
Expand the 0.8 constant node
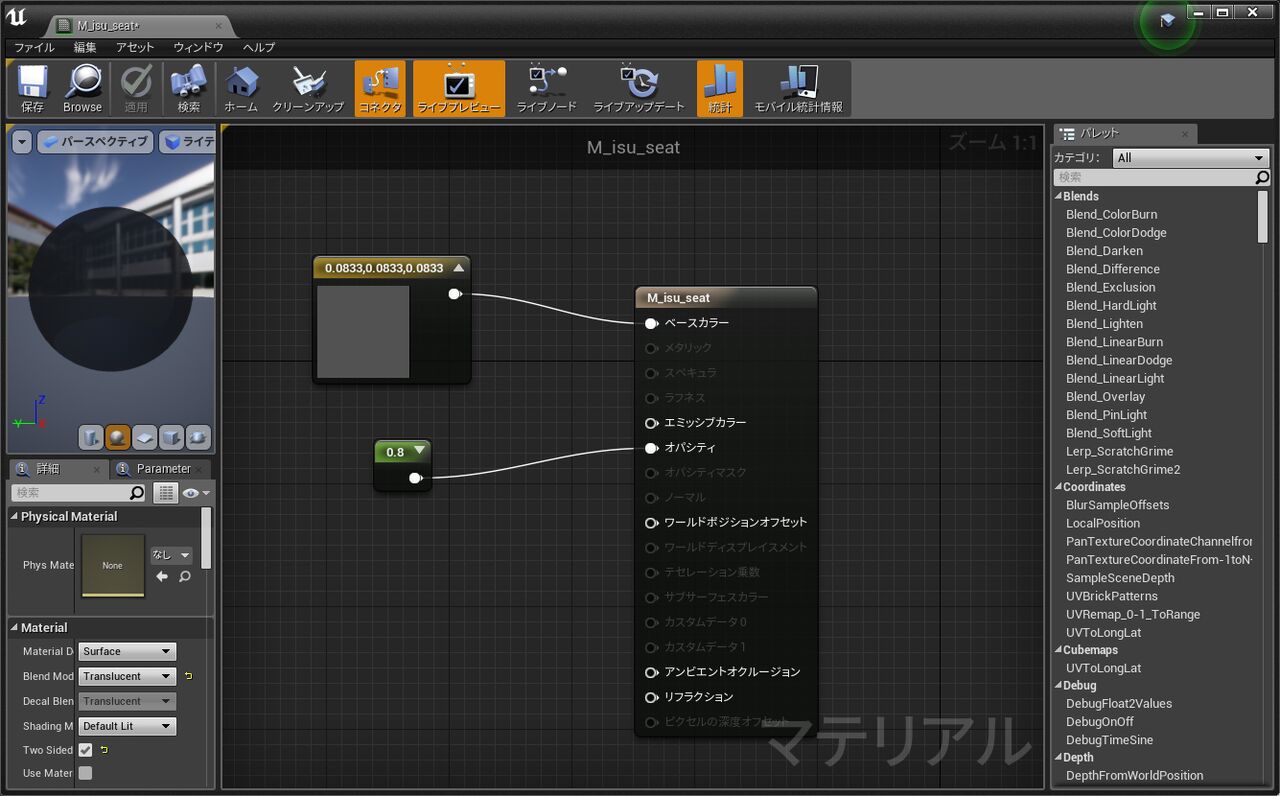419,452
